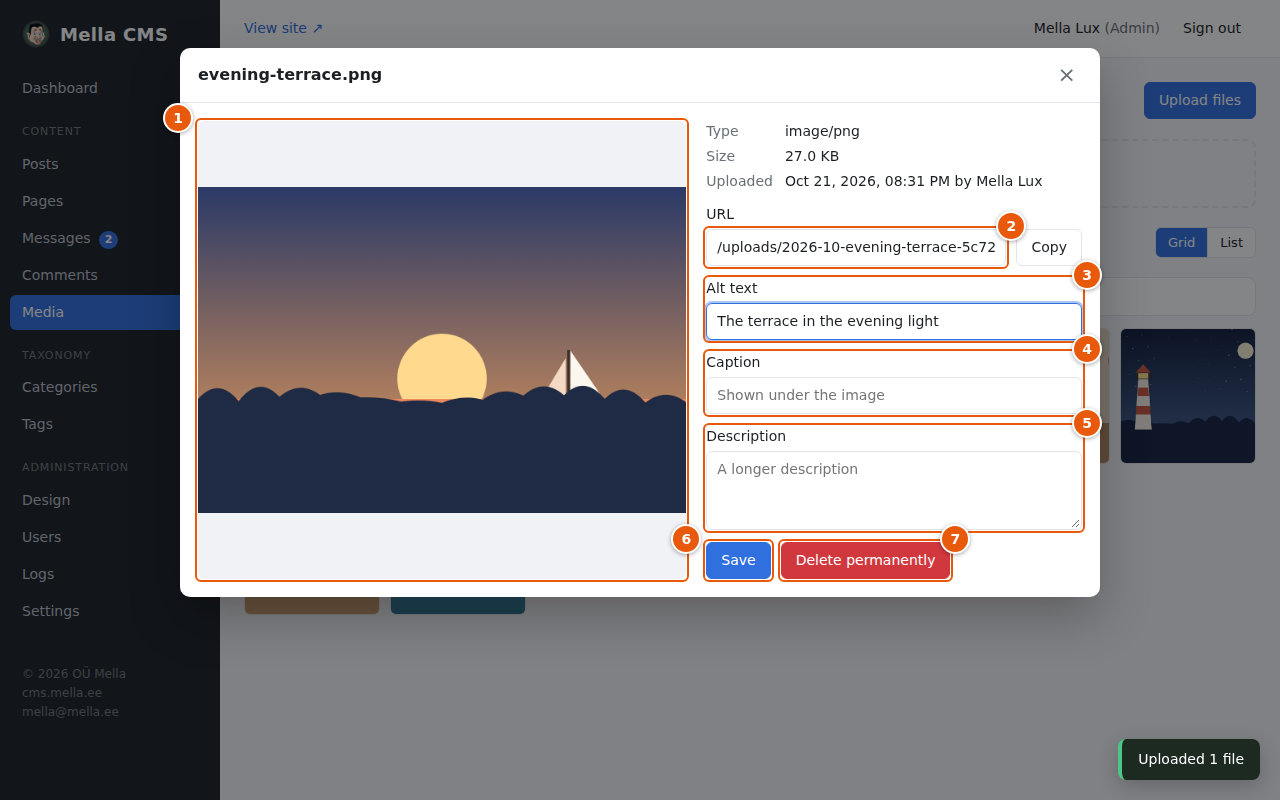Open the lighthouse thumbnail in media grid

[x=1188, y=396]
